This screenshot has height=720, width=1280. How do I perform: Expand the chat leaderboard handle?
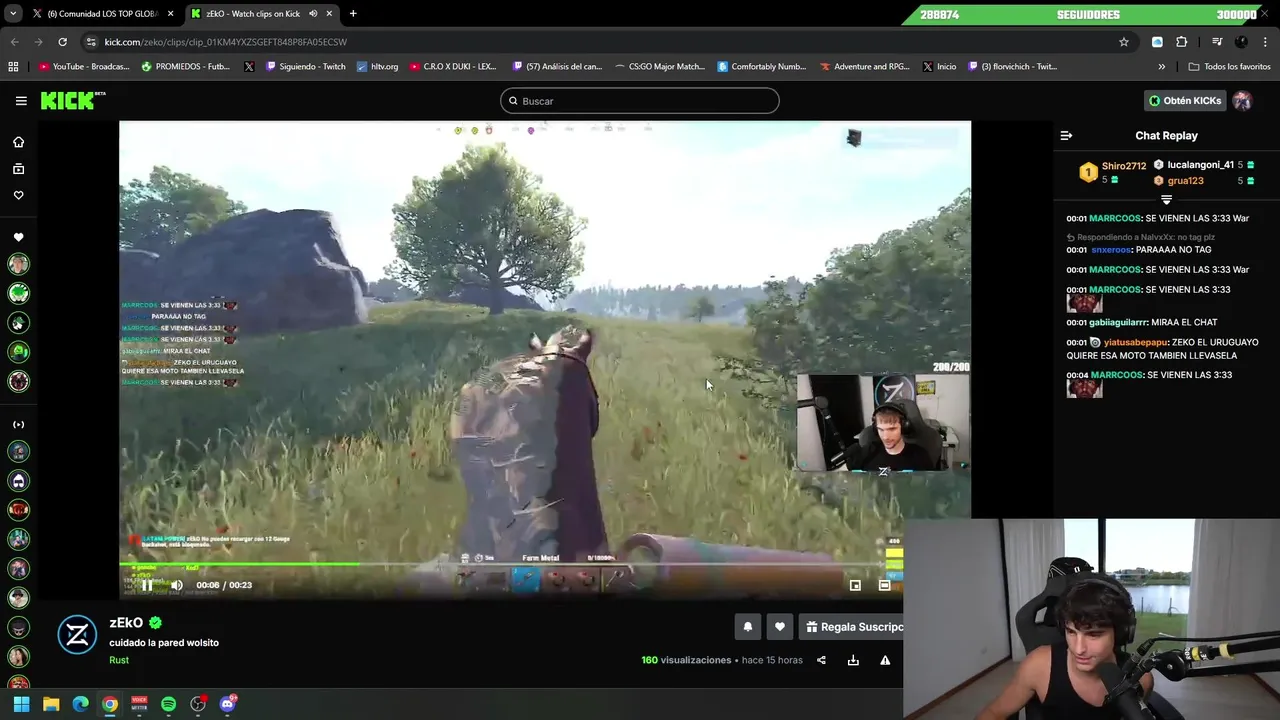[x=1166, y=200]
